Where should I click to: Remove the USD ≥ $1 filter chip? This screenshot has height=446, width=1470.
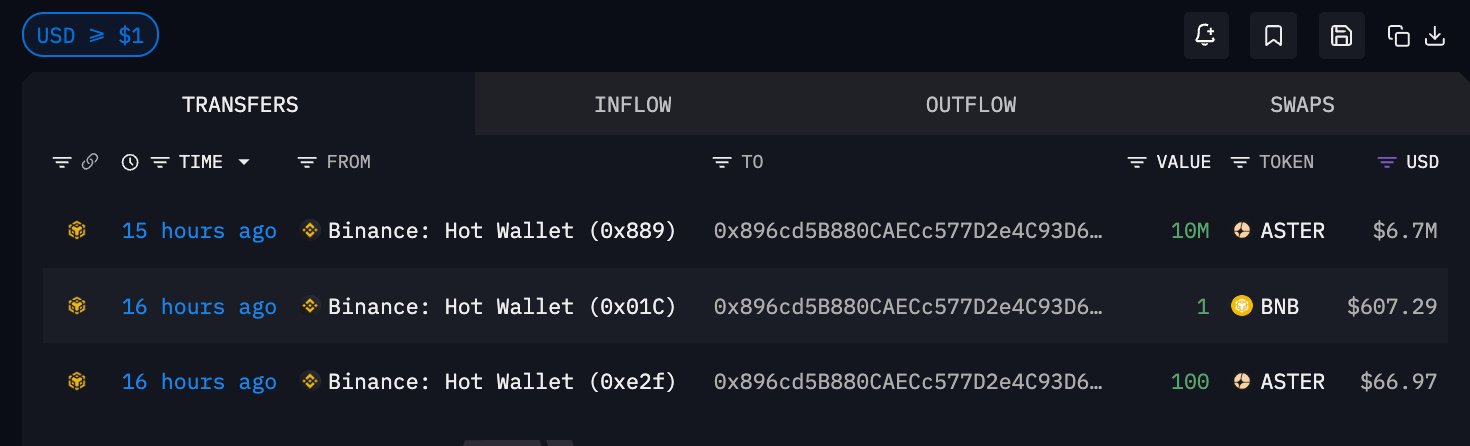pyautogui.click(x=91, y=36)
